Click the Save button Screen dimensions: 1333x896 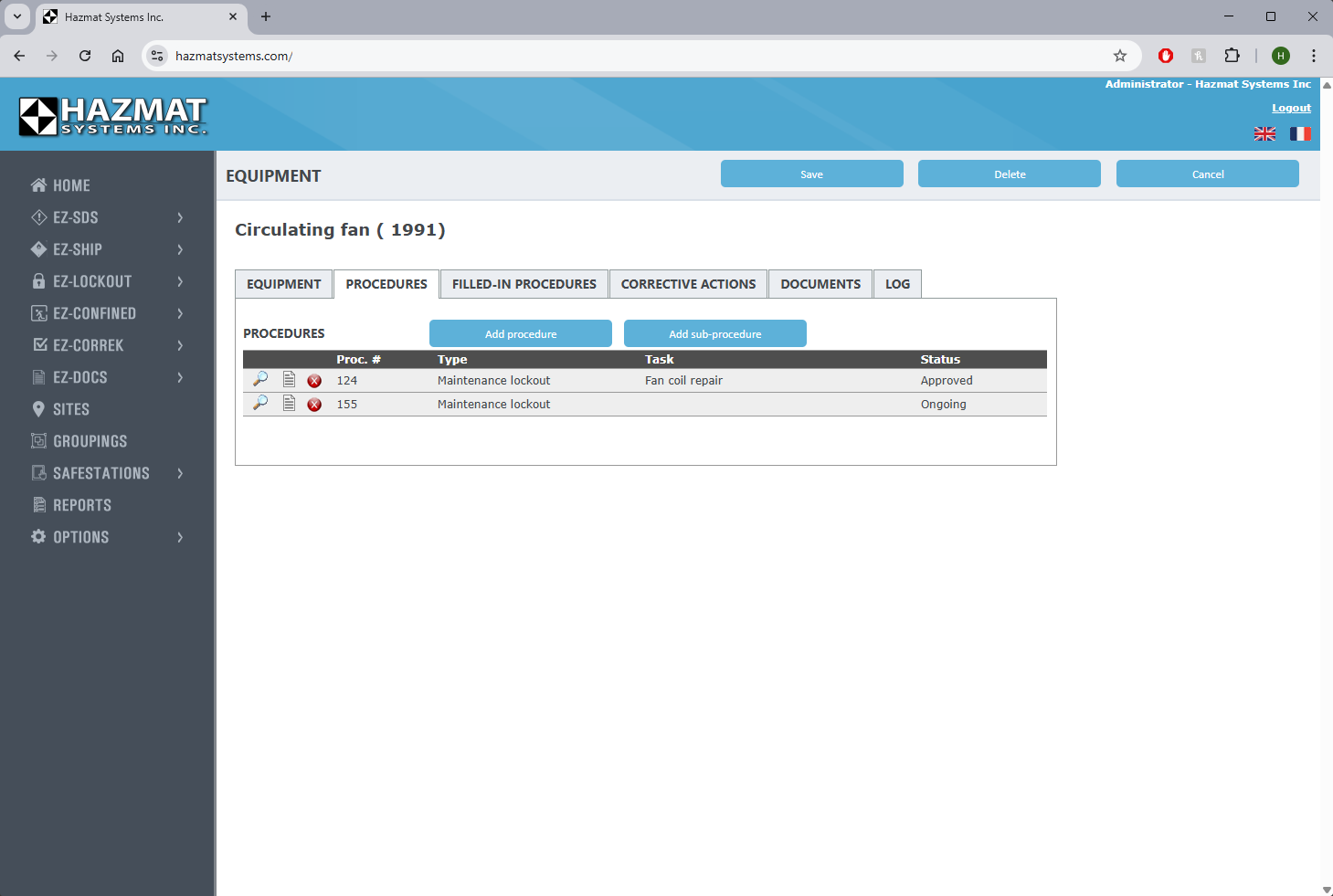click(x=811, y=174)
